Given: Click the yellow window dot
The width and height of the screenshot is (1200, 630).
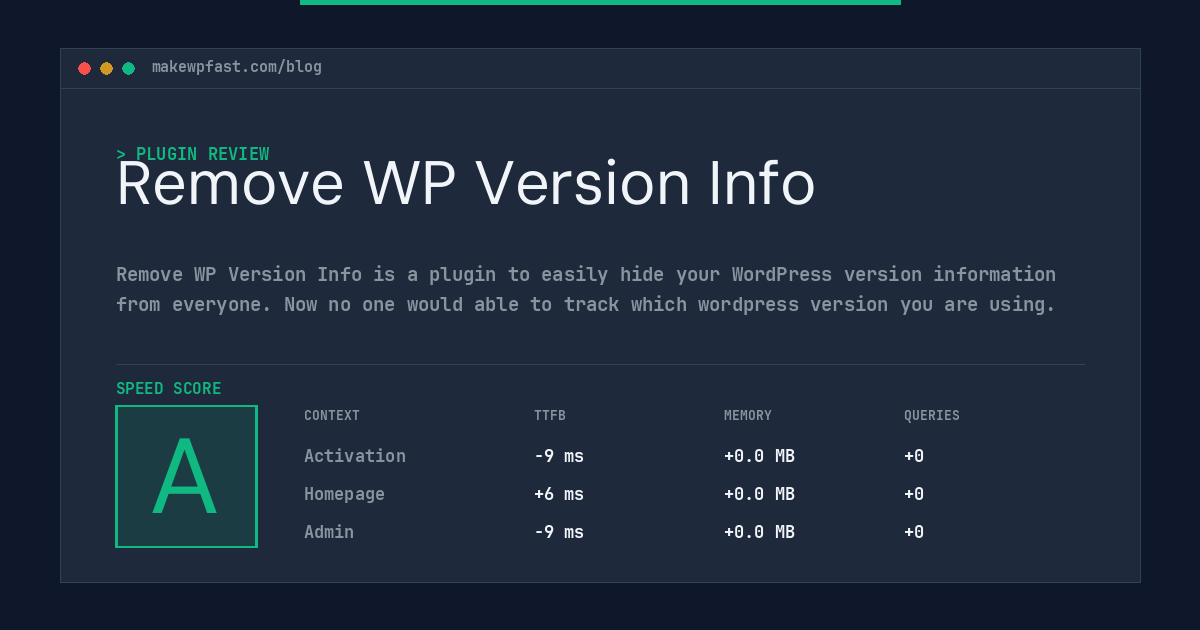Looking at the screenshot, I should (106, 68).
